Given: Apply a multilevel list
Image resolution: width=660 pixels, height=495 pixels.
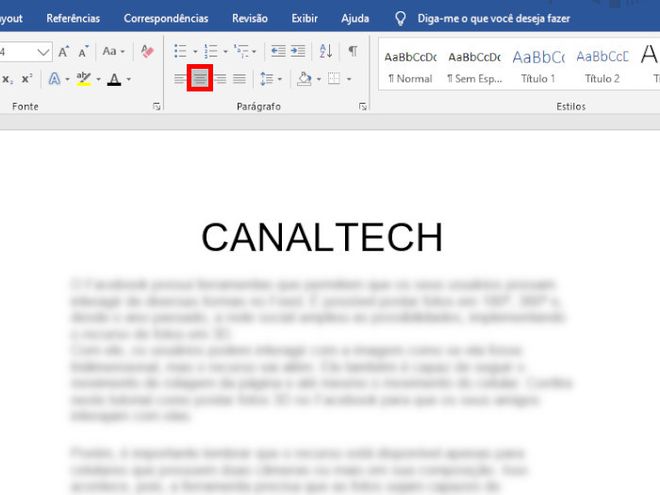Looking at the screenshot, I should 242,51.
